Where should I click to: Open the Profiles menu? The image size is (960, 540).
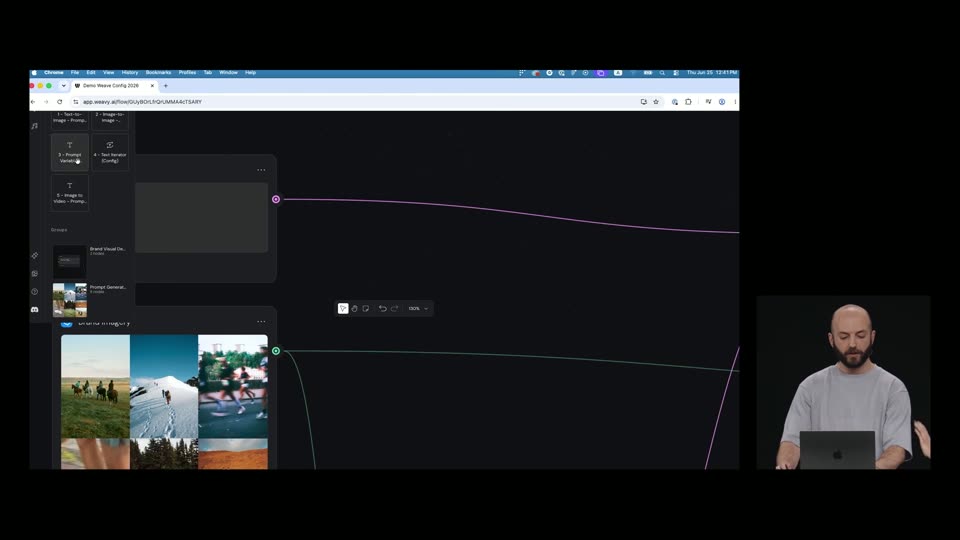(187, 73)
